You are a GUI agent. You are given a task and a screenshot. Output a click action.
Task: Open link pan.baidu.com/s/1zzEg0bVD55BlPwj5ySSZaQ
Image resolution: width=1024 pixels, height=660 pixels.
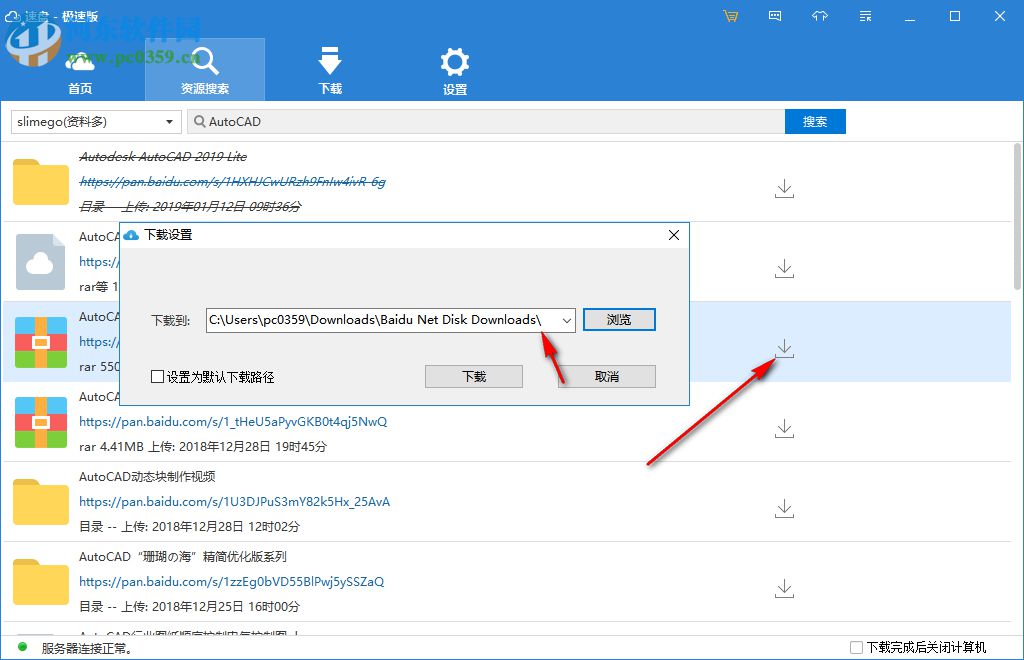(x=232, y=582)
